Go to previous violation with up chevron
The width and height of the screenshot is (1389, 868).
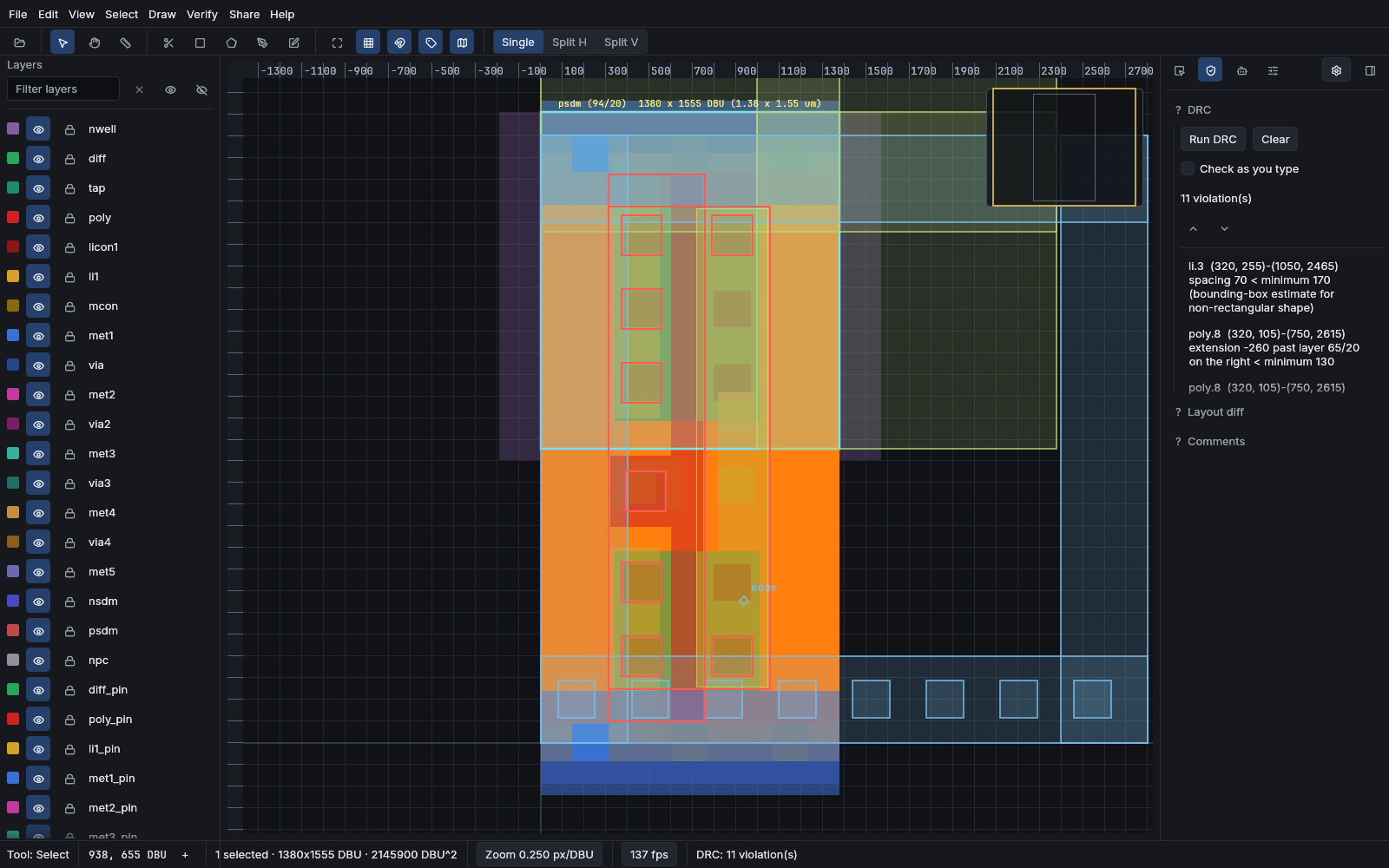[1193, 228]
